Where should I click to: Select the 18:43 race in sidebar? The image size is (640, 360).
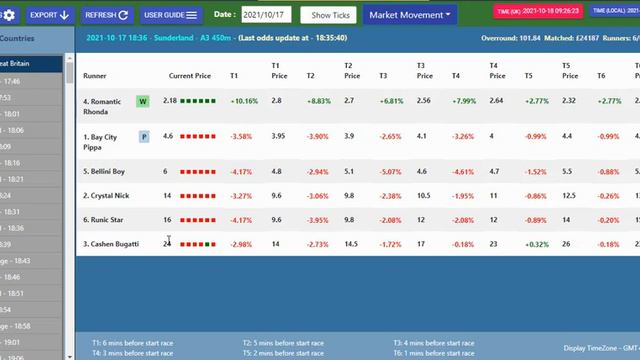click(x=31, y=261)
